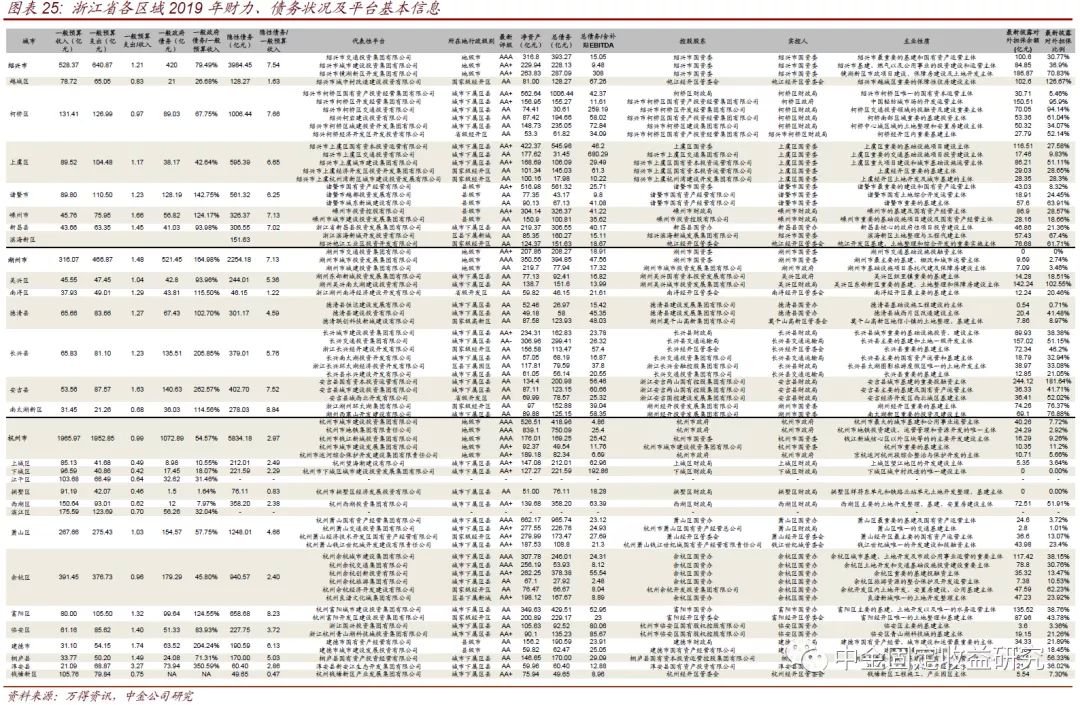
Task: Click the 代表性平台 column header
Action: pyautogui.click(x=369, y=42)
